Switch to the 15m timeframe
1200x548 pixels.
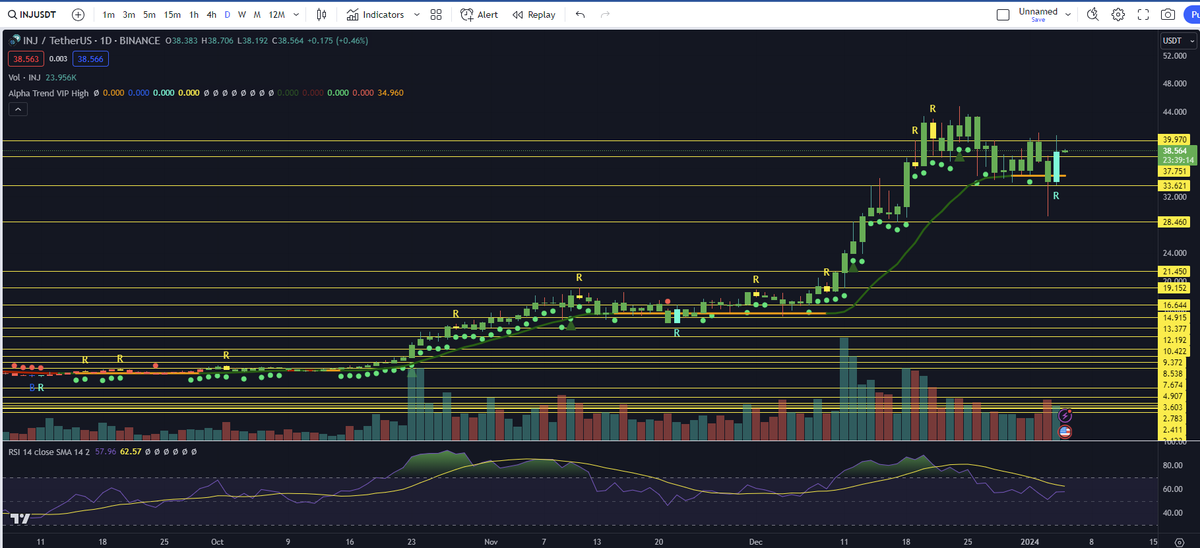click(x=172, y=15)
